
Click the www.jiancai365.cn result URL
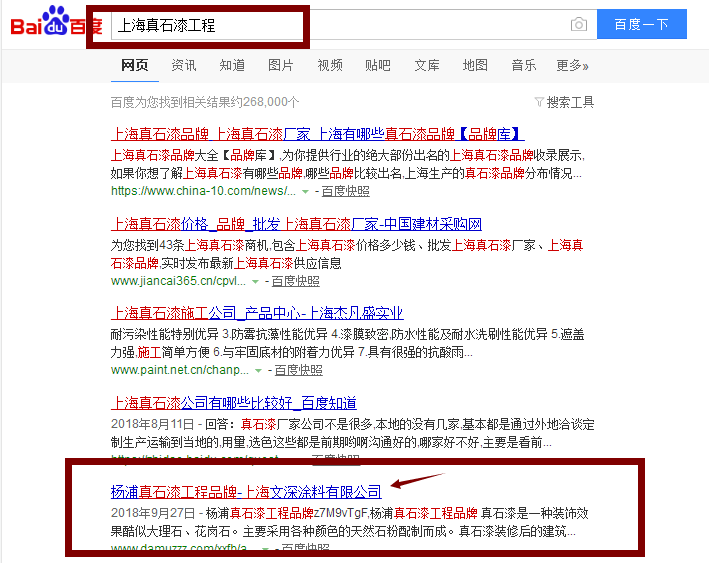tap(178, 281)
